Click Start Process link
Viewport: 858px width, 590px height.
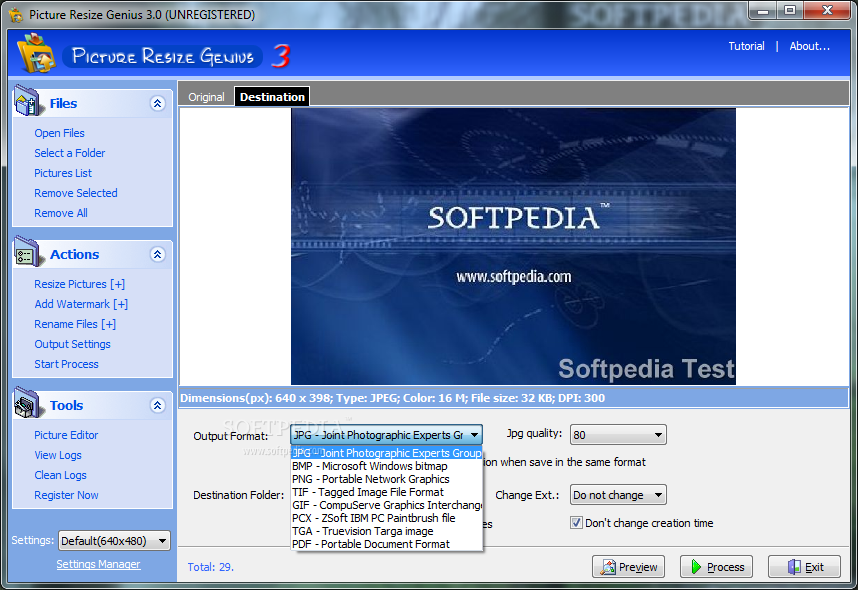[x=66, y=365]
